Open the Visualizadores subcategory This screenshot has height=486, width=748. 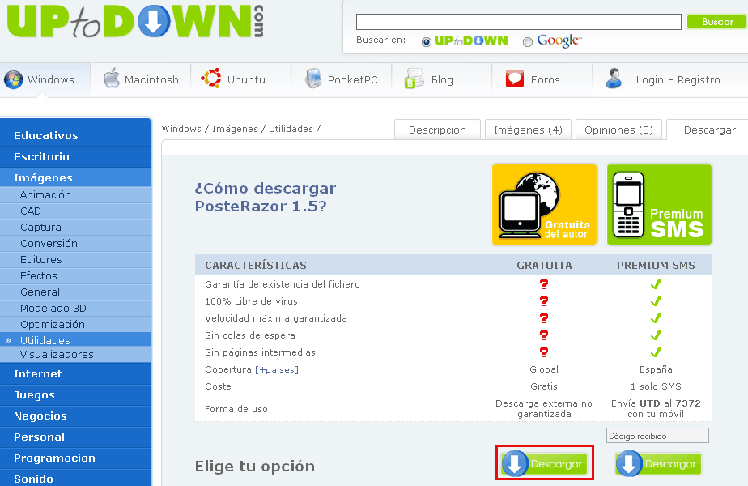pos(75,354)
